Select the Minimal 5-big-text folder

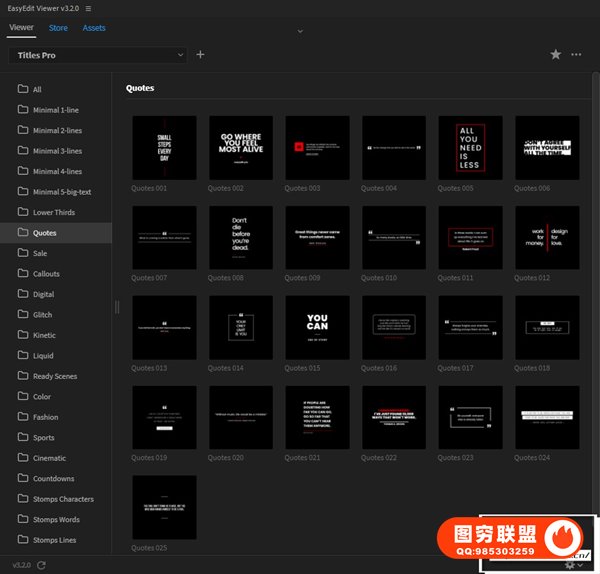tap(62, 192)
